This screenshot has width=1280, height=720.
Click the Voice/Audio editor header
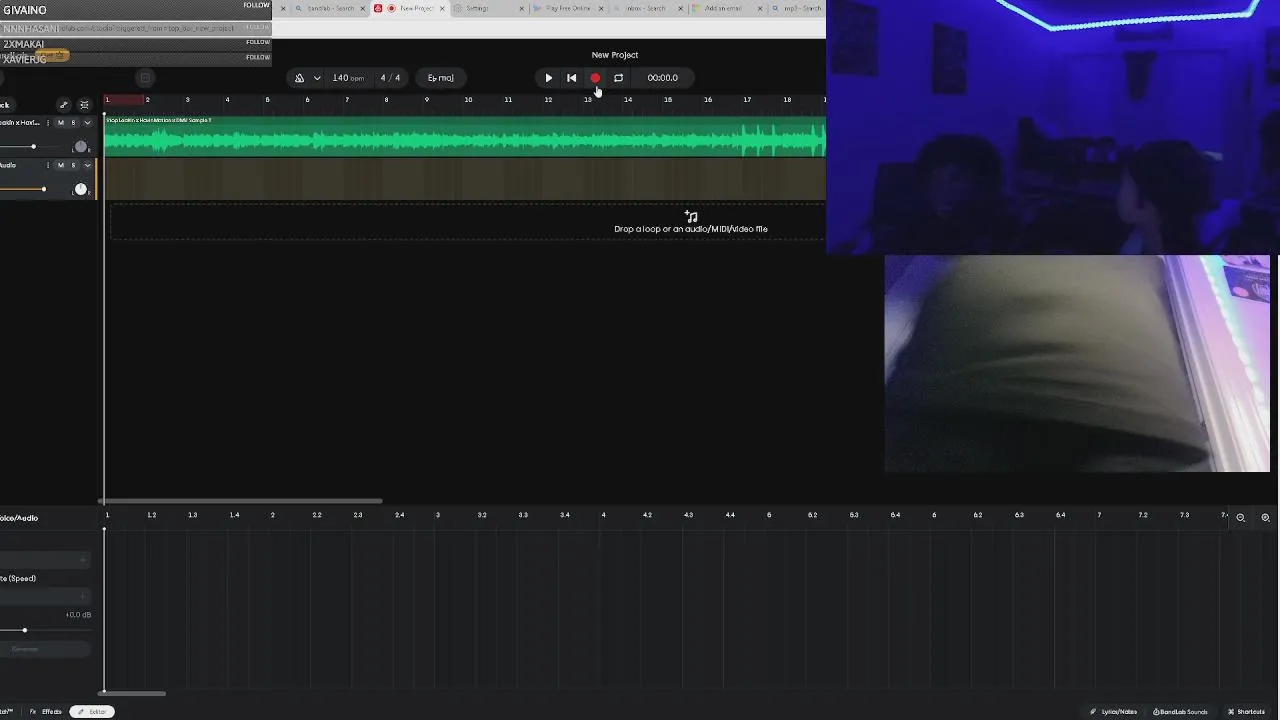(19, 518)
